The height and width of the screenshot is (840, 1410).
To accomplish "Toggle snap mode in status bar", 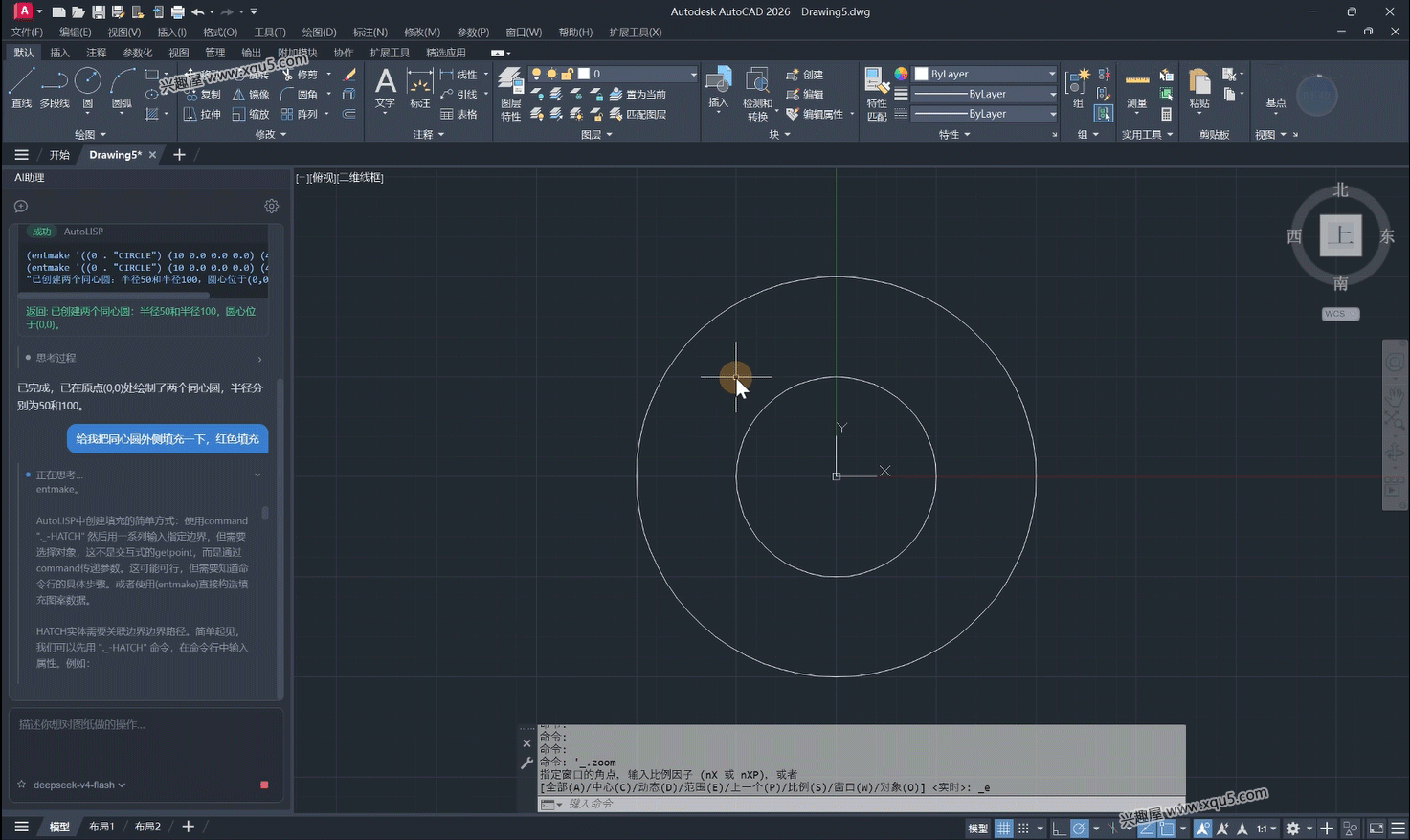I will (1023, 828).
